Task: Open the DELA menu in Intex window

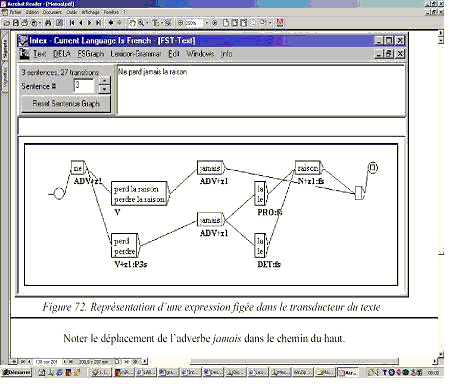Action: tap(62, 54)
